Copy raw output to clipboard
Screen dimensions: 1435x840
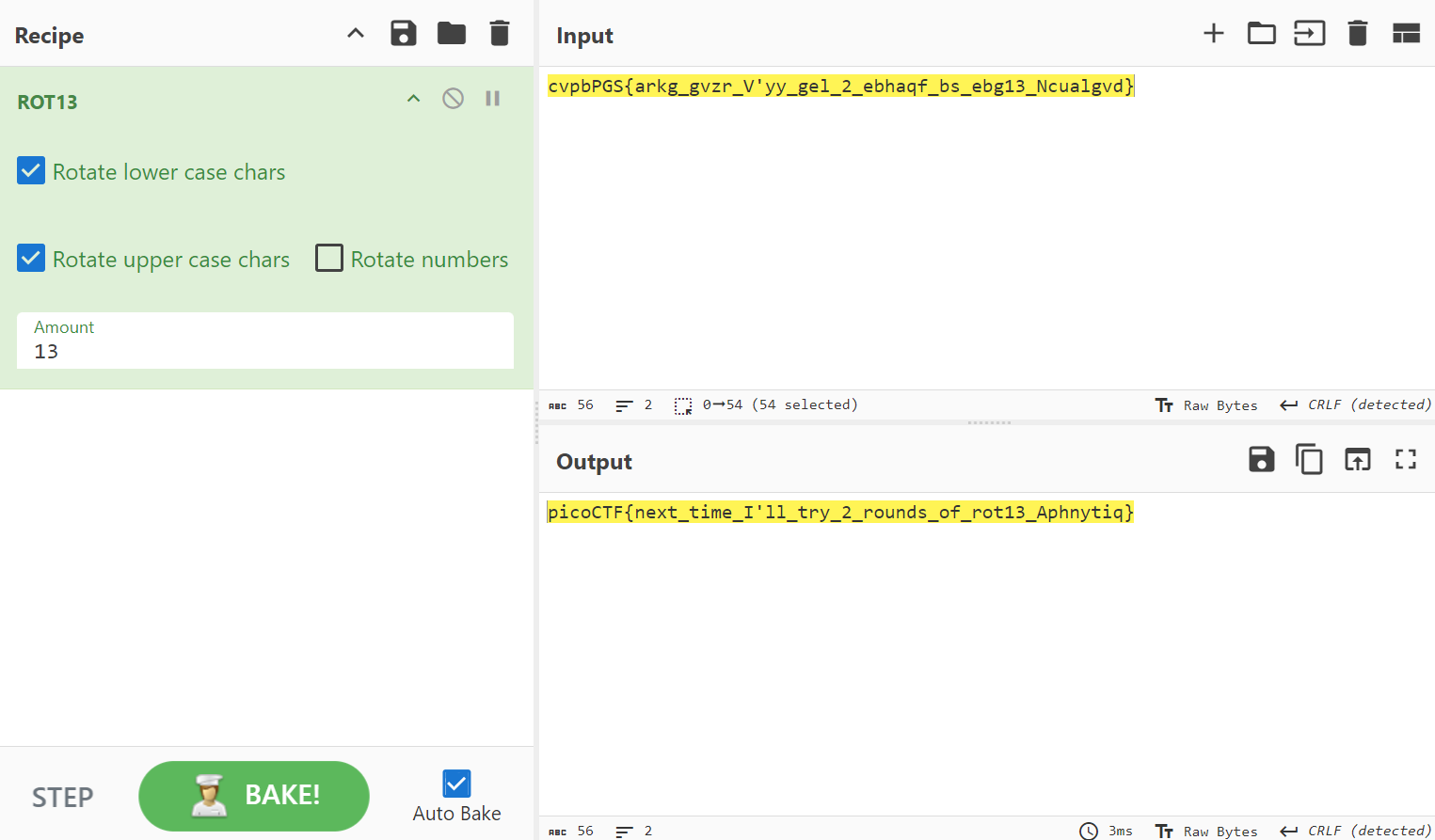click(x=1309, y=460)
